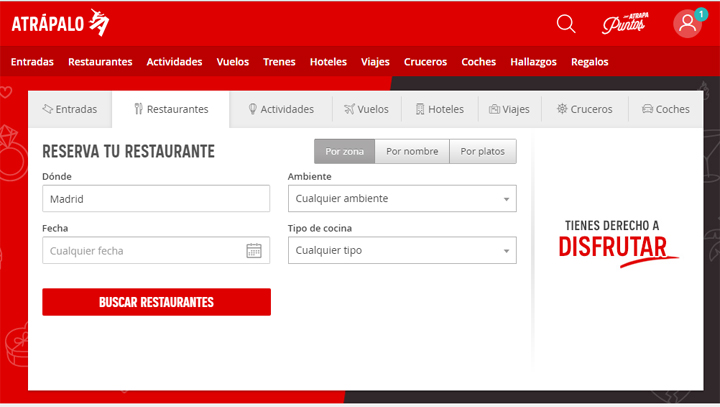Click the ticket icon on Entradas tab
The image size is (720, 407).
tap(47, 109)
